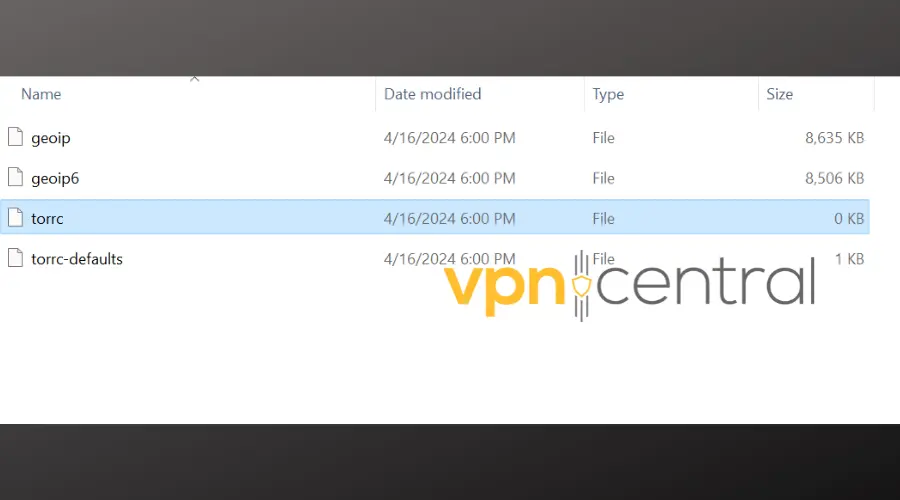
Task: Sort files by Date modified header
Action: pos(432,94)
